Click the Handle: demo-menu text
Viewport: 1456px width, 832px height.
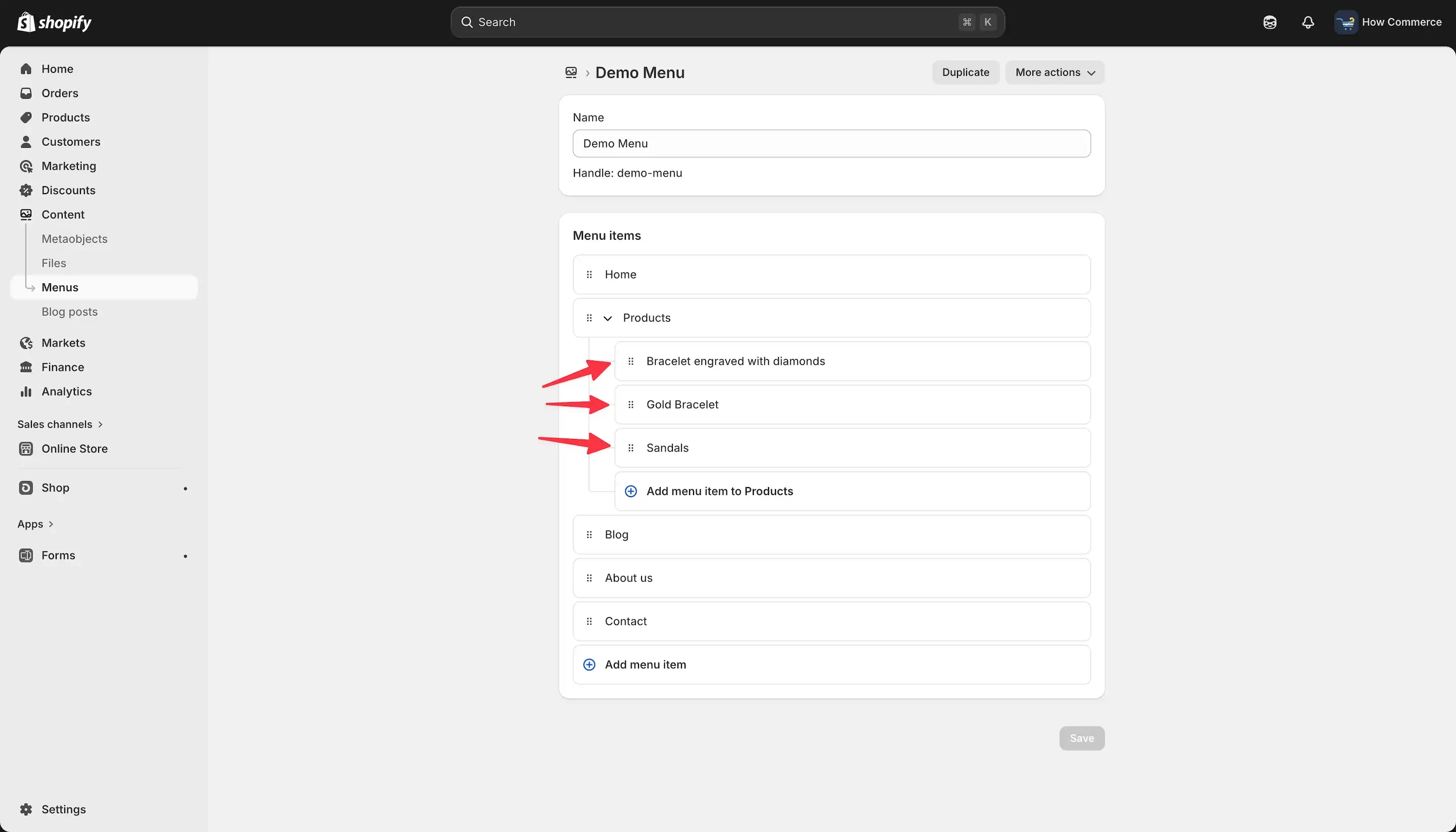point(627,173)
